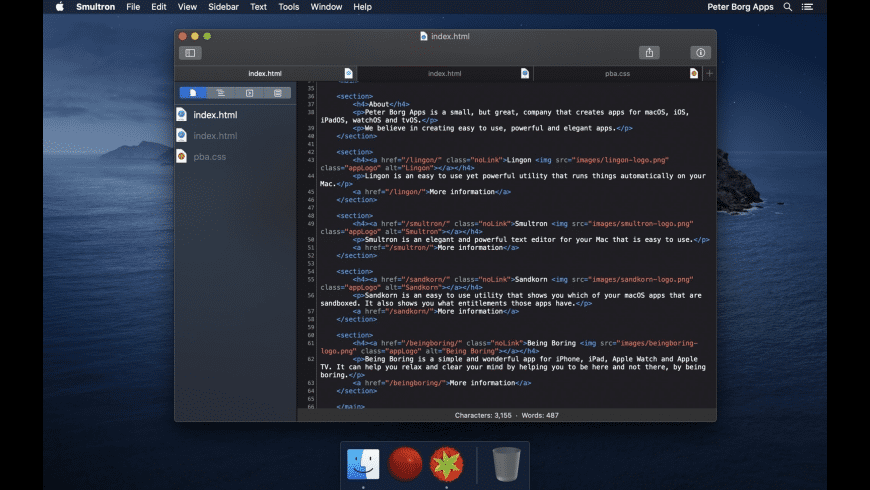870x490 pixels.
Task: Switch sidebar to the second list view
Action: click(x=221, y=93)
